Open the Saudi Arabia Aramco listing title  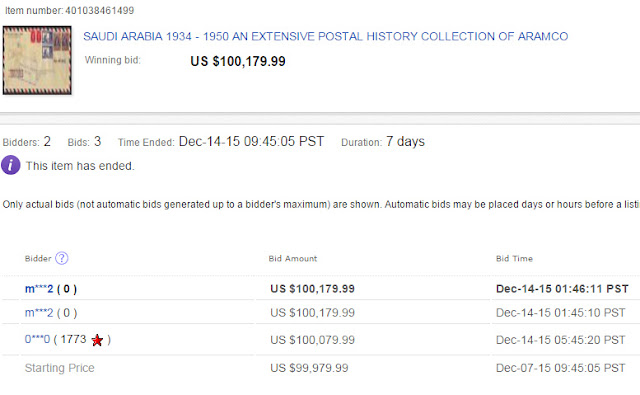tap(325, 36)
